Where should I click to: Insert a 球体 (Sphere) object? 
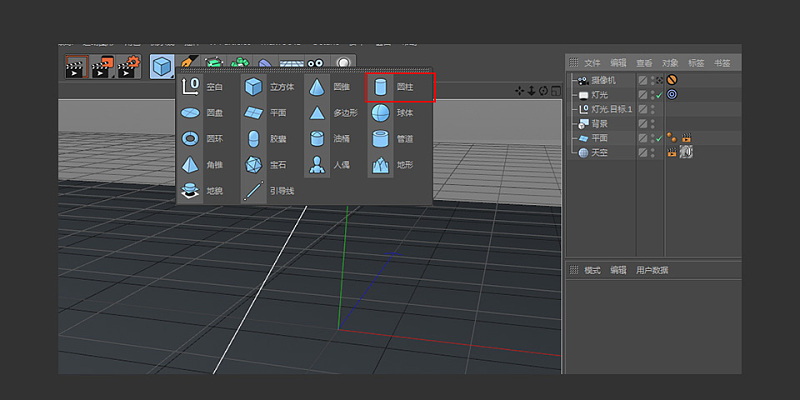[380, 113]
